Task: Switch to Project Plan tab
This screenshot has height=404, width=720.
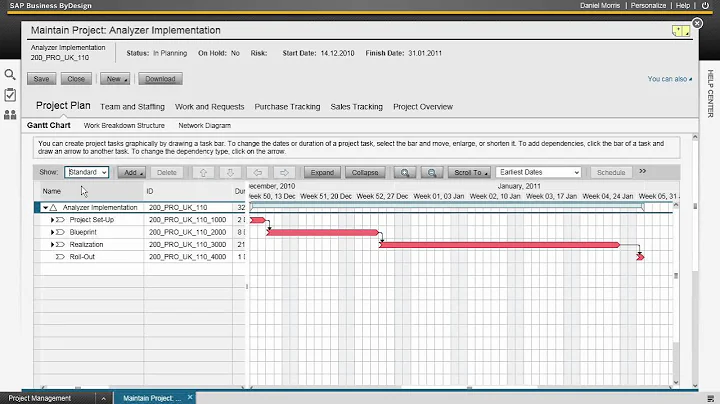Action: [x=63, y=106]
